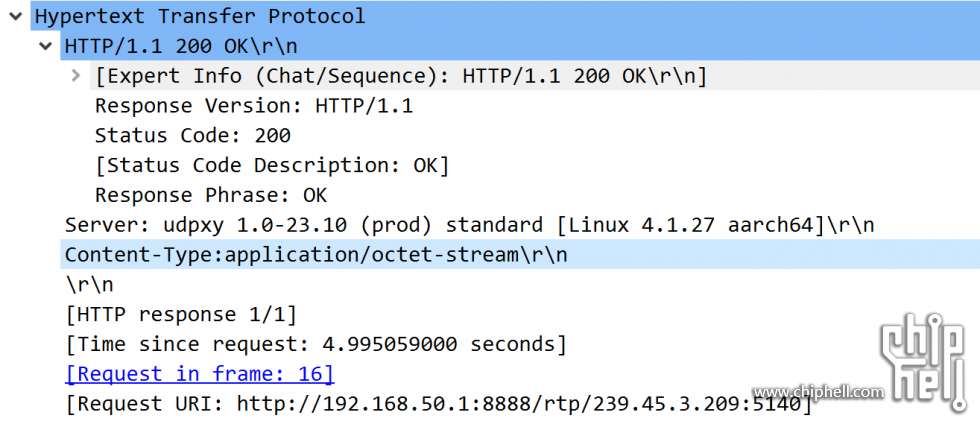The height and width of the screenshot is (427, 980).
Task: Select the Status Code: 200 field
Action: (x=192, y=136)
